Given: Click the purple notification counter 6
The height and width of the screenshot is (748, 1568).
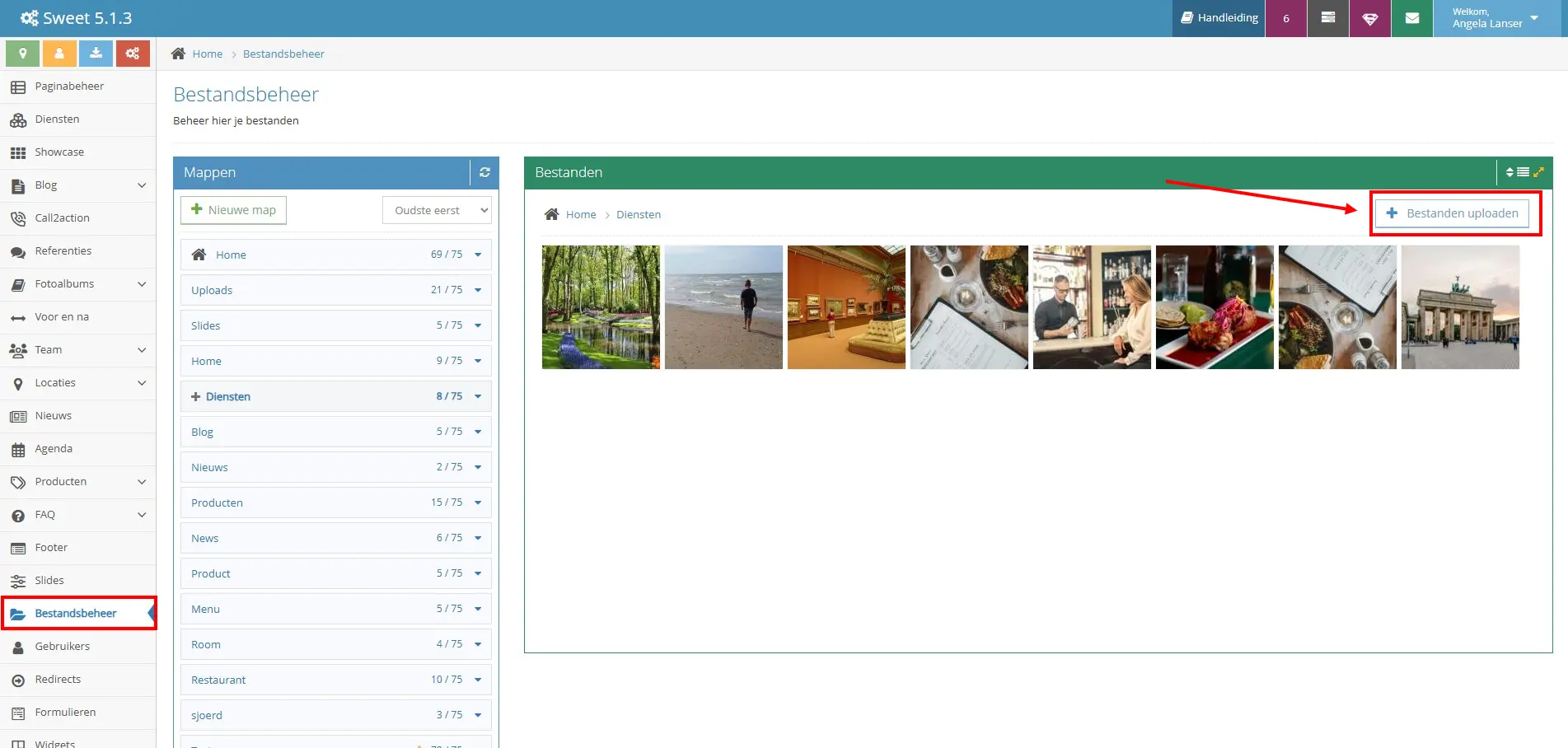Looking at the screenshot, I should click(1286, 18).
